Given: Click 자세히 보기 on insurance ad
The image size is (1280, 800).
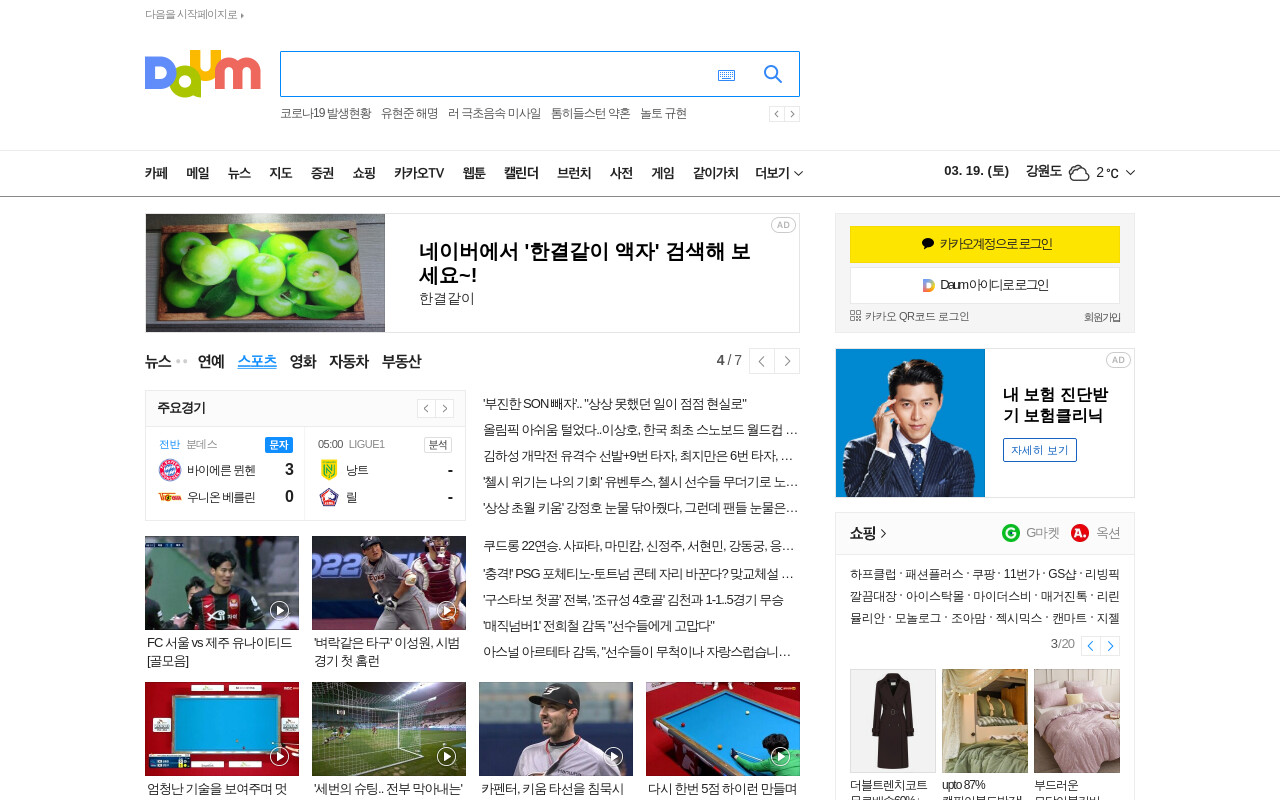Looking at the screenshot, I should [x=1040, y=450].
